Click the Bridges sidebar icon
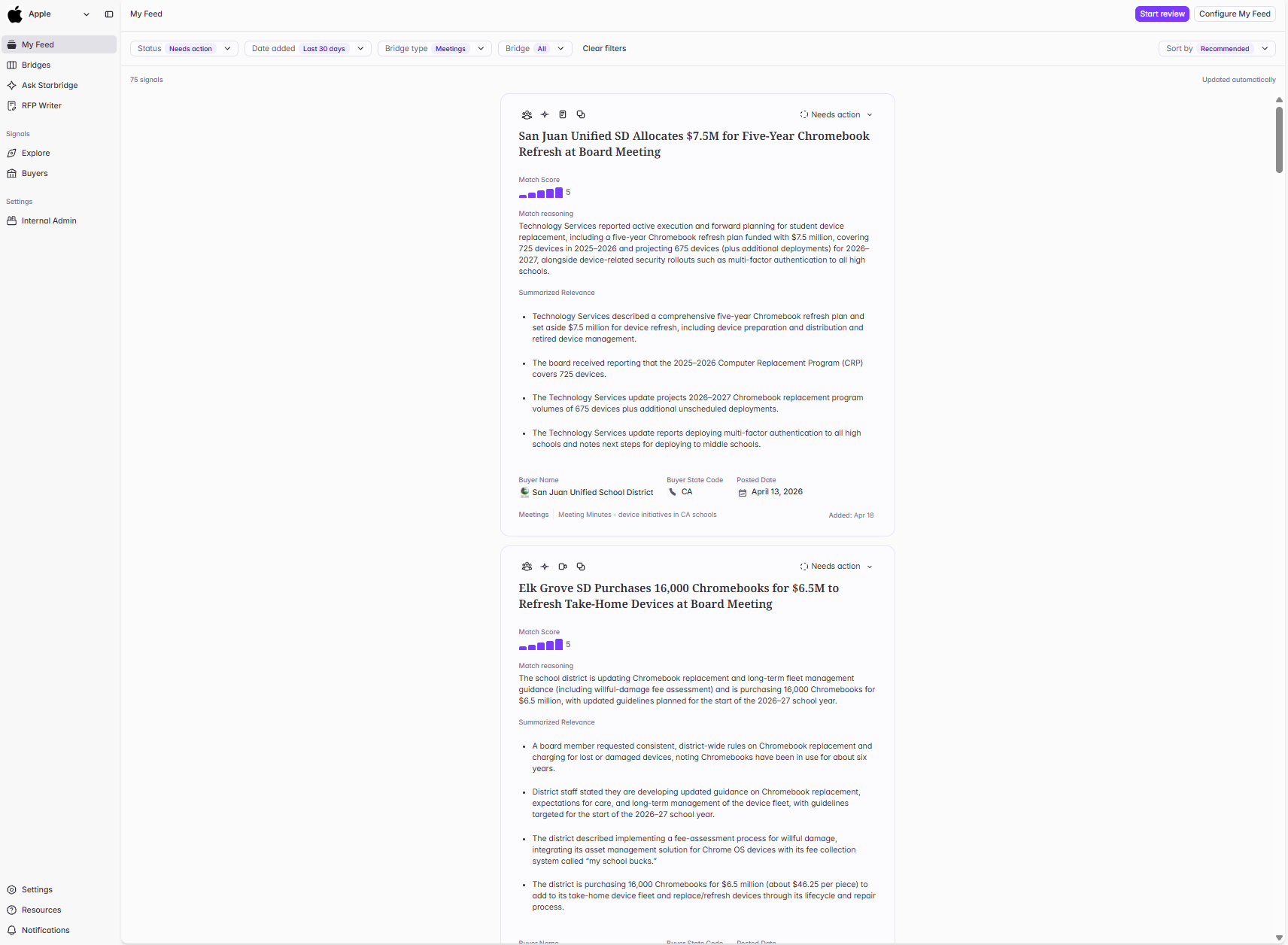Image resolution: width=1288 pixels, height=945 pixels. tap(12, 65)
